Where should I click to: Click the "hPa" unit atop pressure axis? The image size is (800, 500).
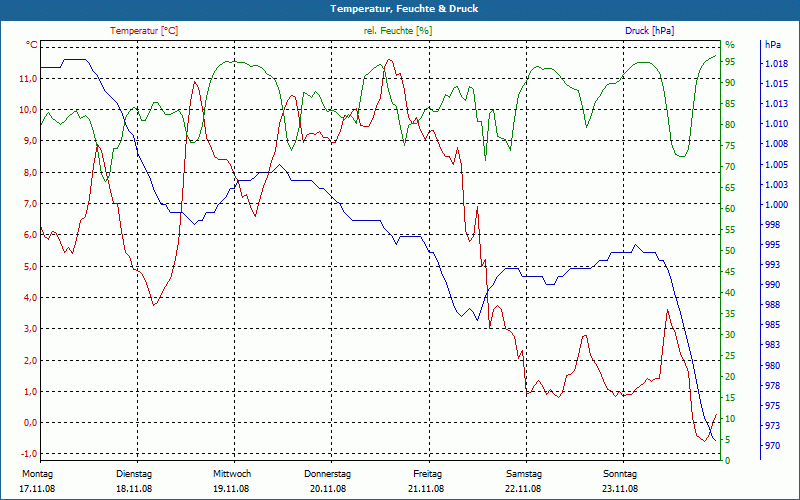click(x=772, y=45)
